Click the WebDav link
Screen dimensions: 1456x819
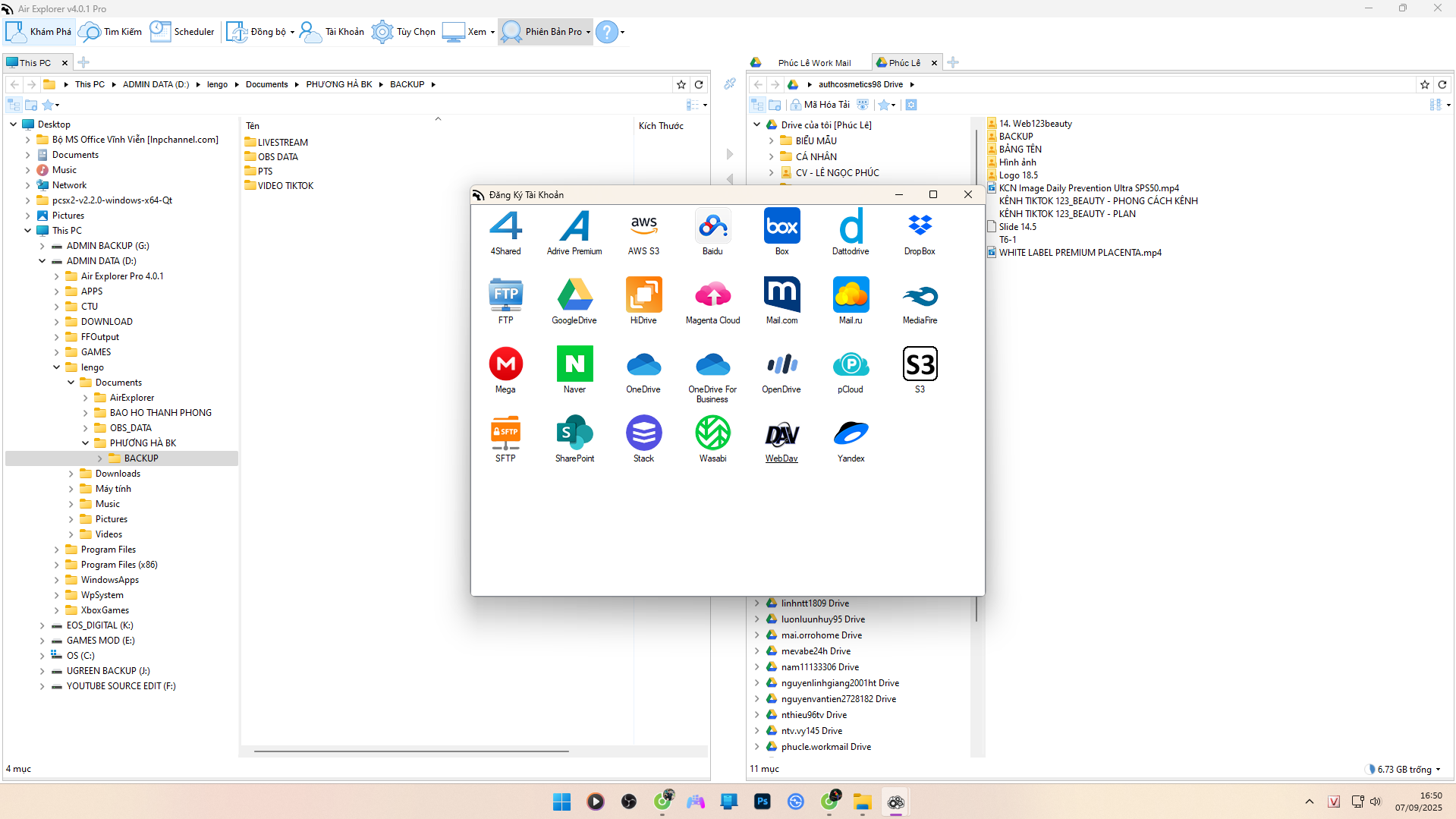coord(781,458)
